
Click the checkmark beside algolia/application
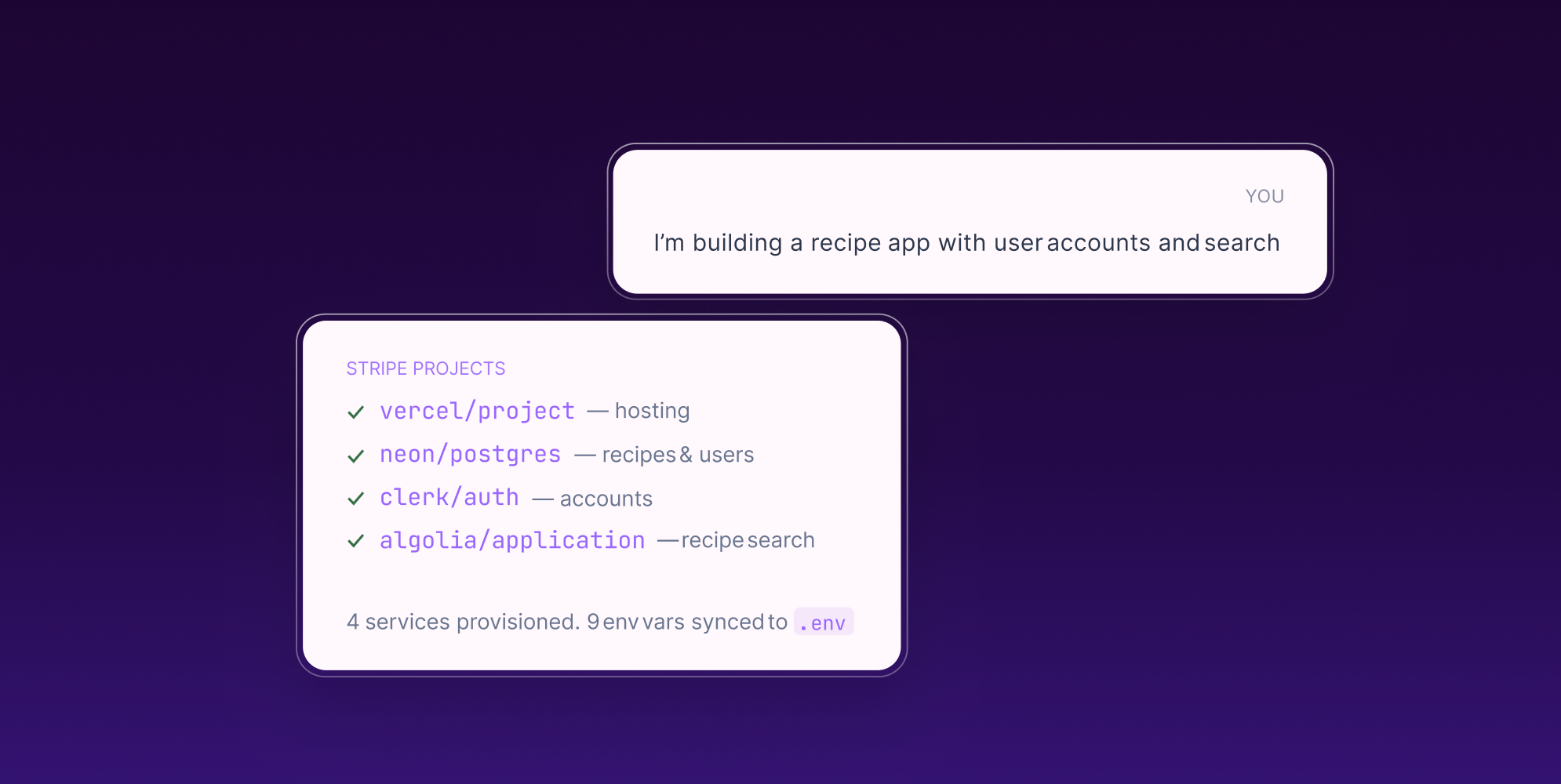pos(355,541)
